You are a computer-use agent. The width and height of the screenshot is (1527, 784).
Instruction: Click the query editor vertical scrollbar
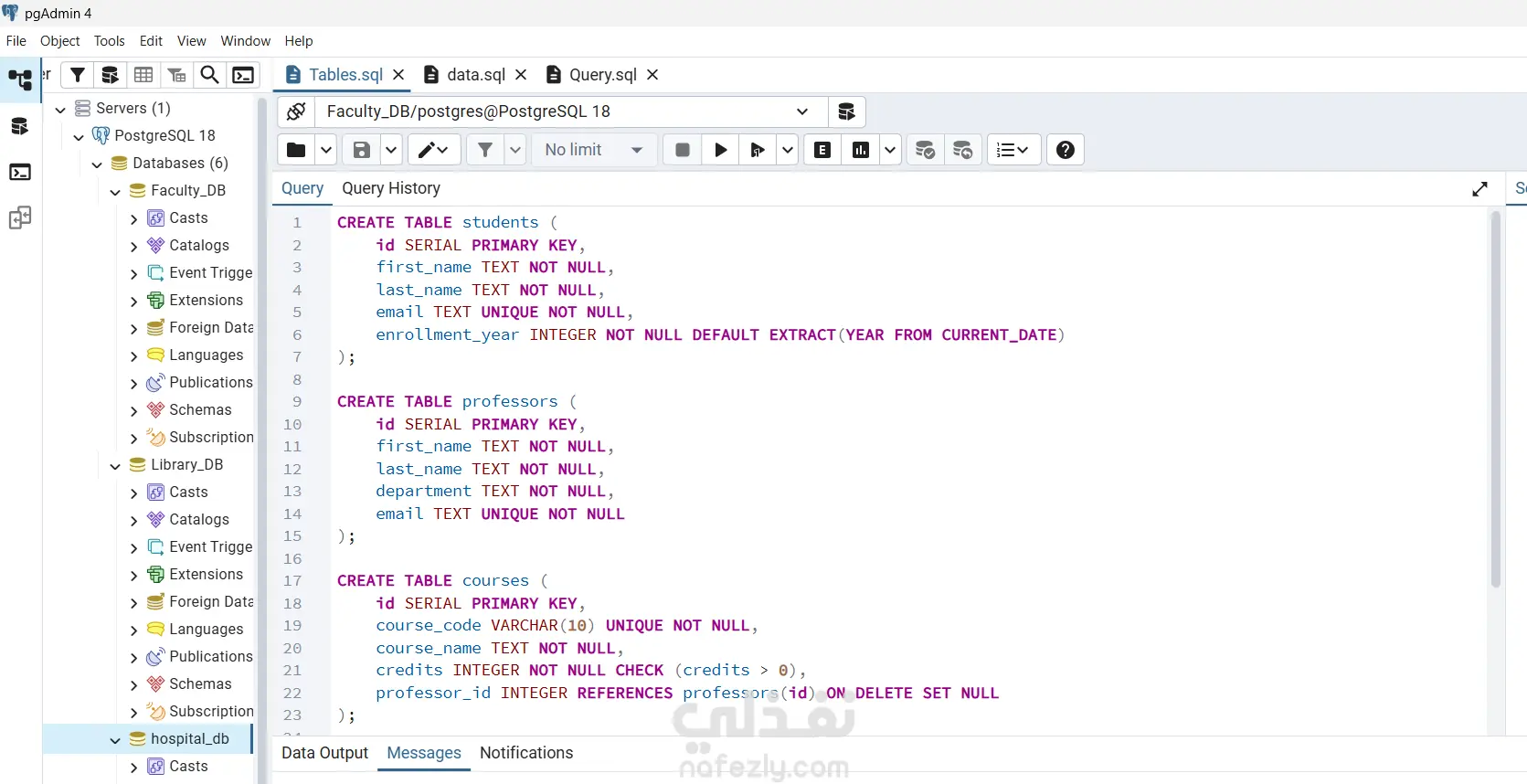[1496, 400]
